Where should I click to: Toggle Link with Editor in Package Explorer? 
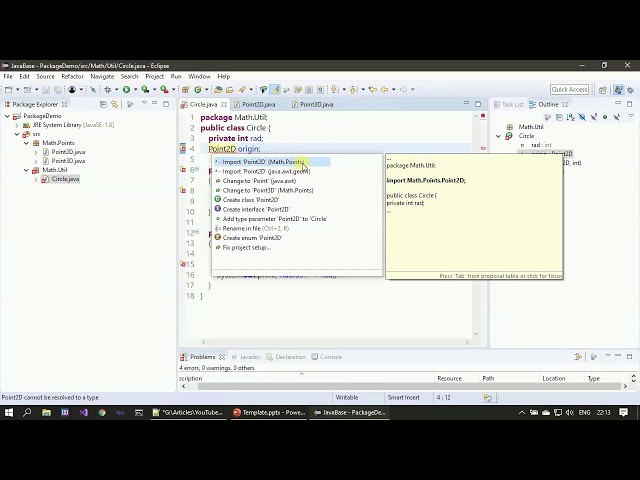point(114,104)
